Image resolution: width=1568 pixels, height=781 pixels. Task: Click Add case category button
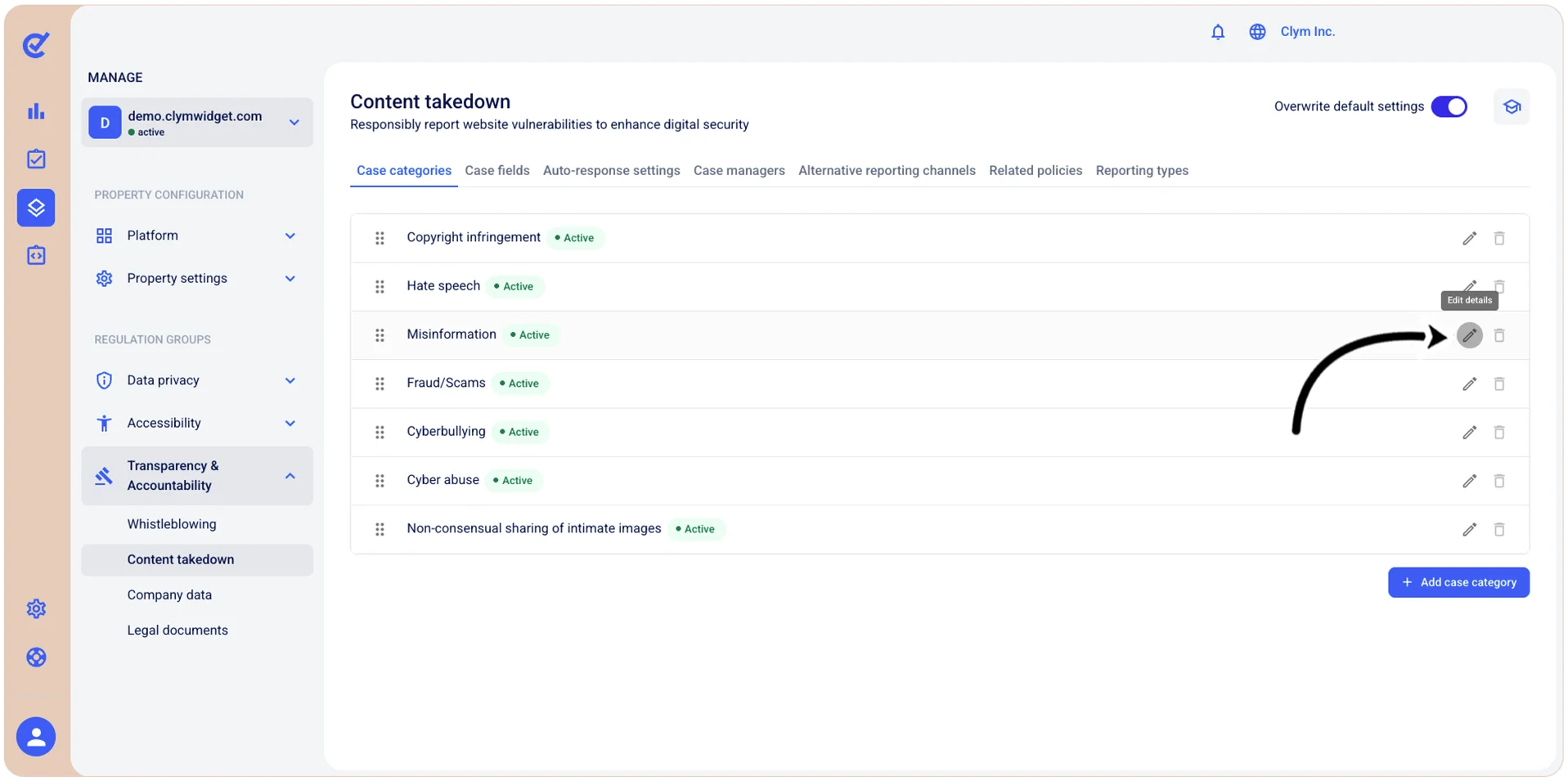(x=1458, y=582)
